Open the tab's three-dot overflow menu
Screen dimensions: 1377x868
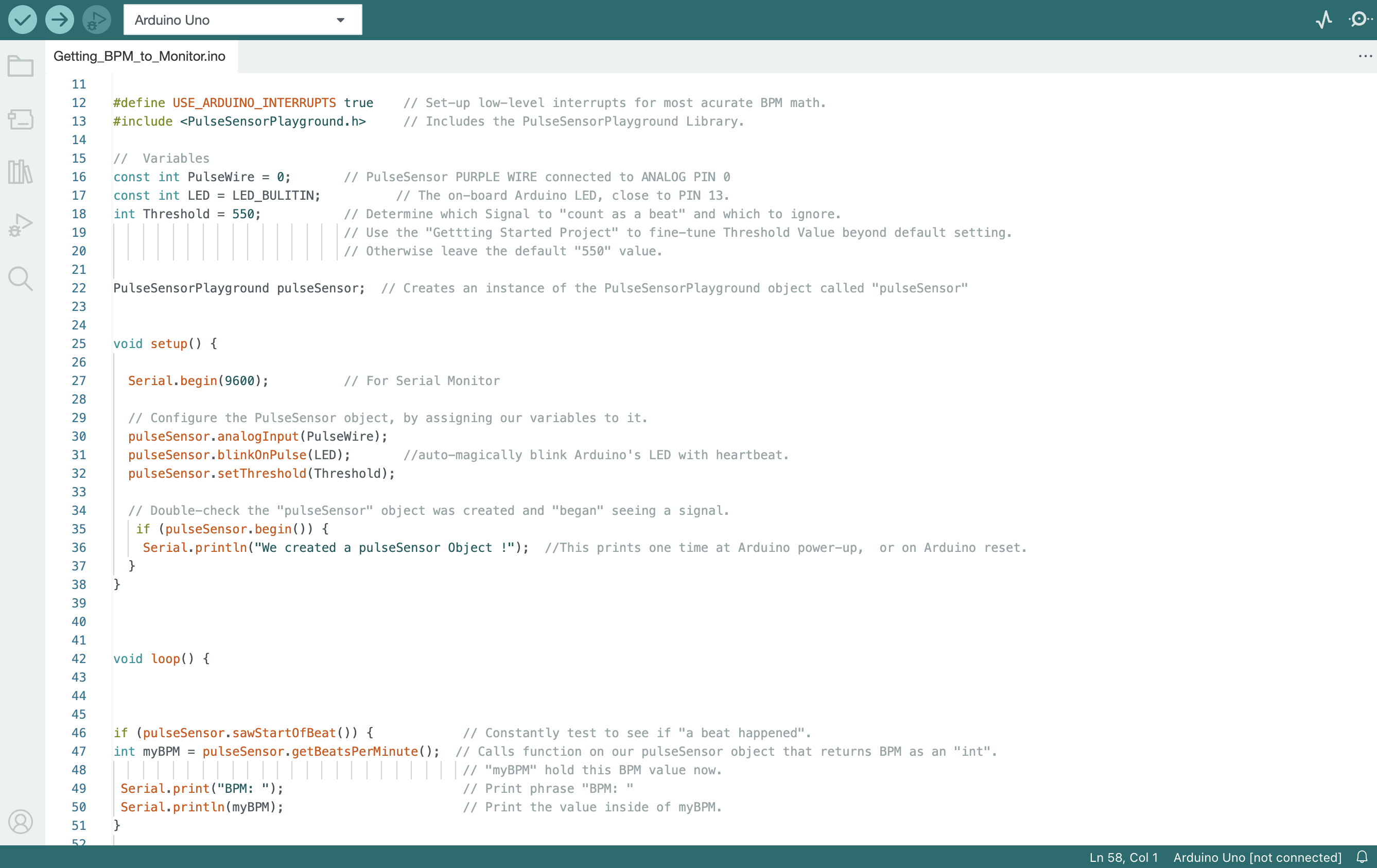1365,56
